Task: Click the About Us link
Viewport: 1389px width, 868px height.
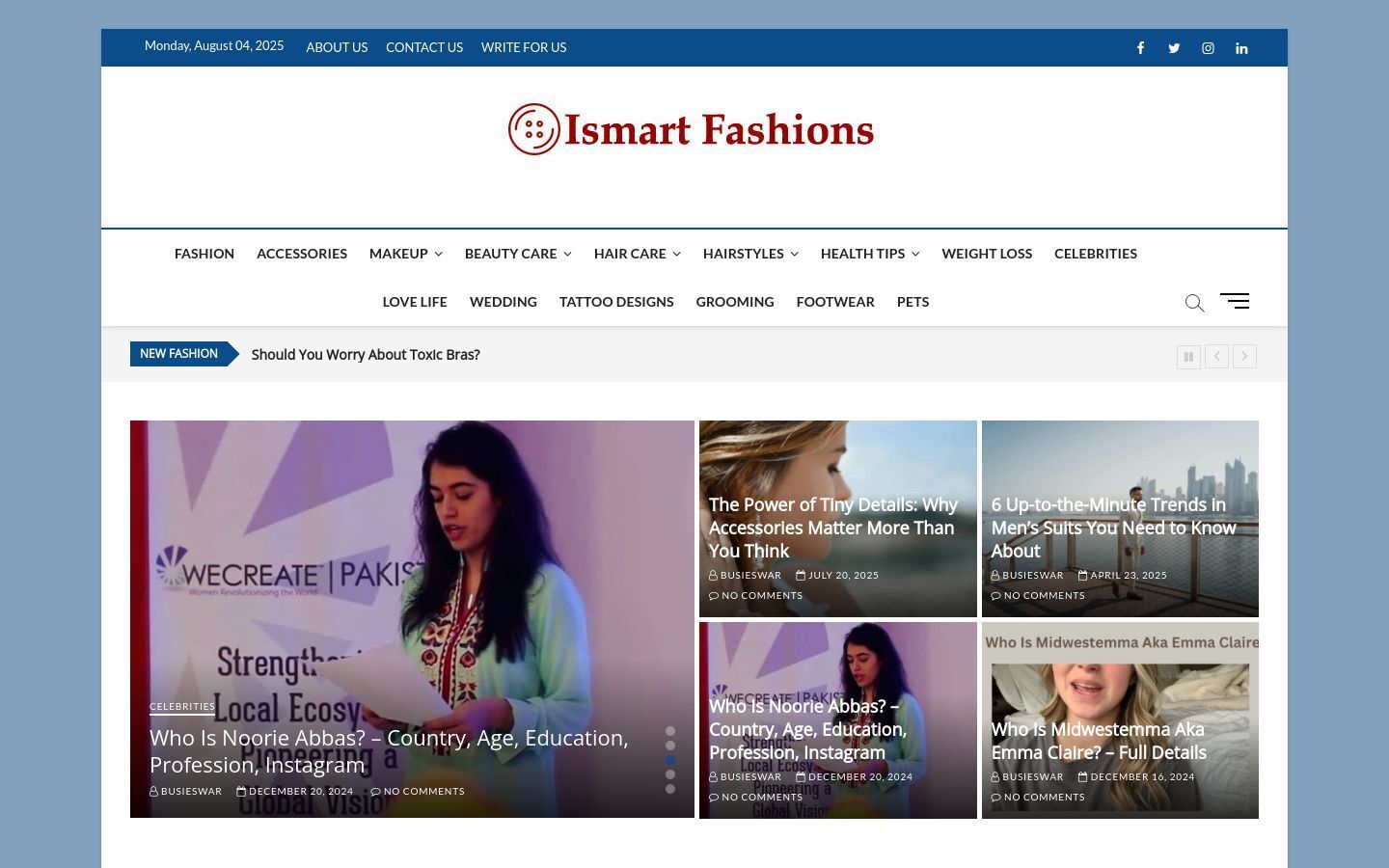Action: [x=337, y=47]
